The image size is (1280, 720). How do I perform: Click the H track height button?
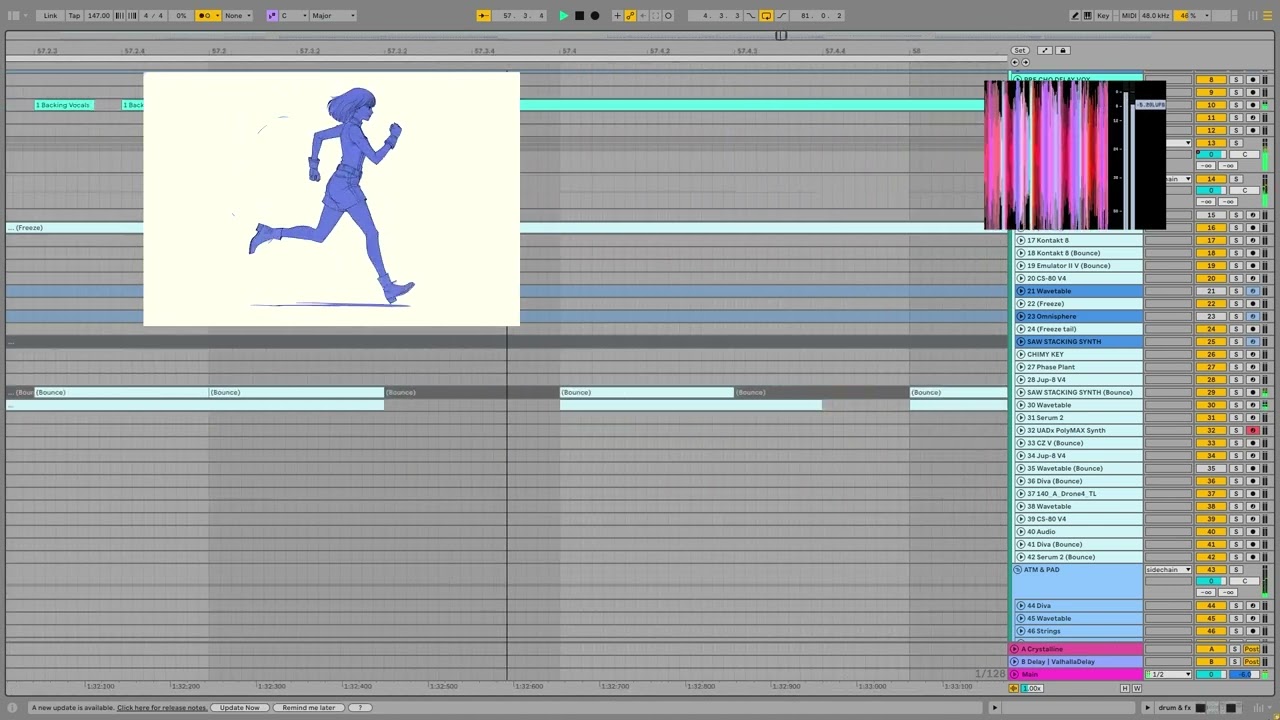(1125, 688)
